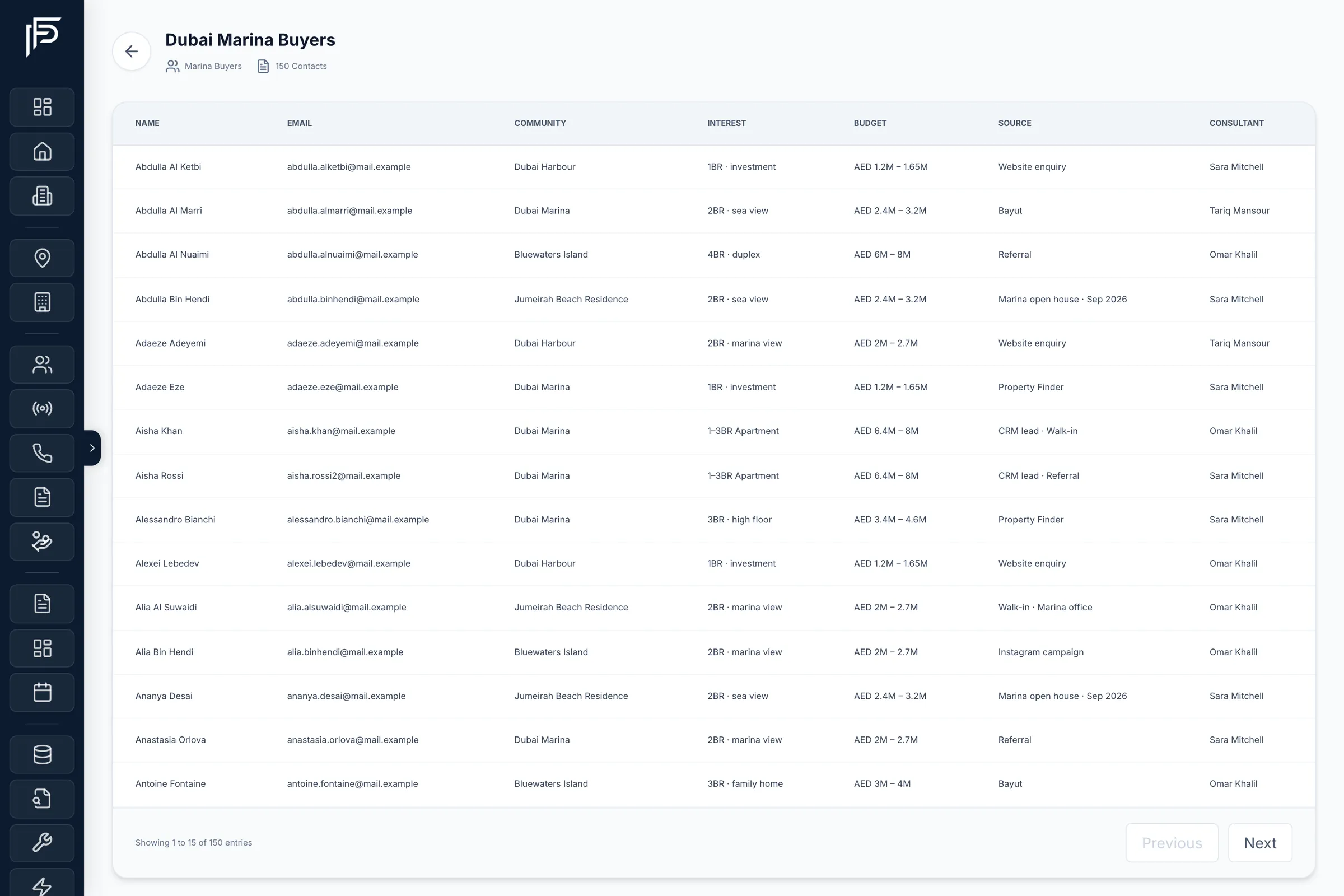
Task: Click the COMMUNITY column header
Action: click(540, 123)
